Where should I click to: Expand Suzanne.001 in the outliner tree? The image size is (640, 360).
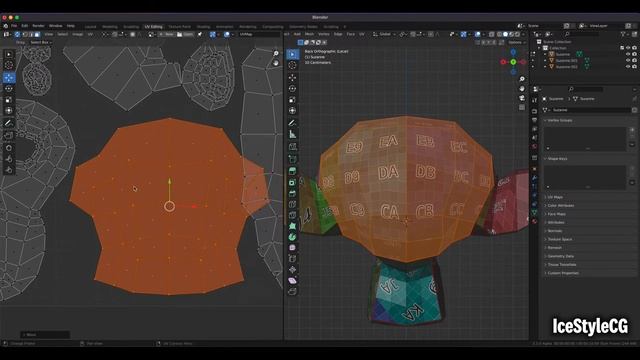[x=545, y=60]
